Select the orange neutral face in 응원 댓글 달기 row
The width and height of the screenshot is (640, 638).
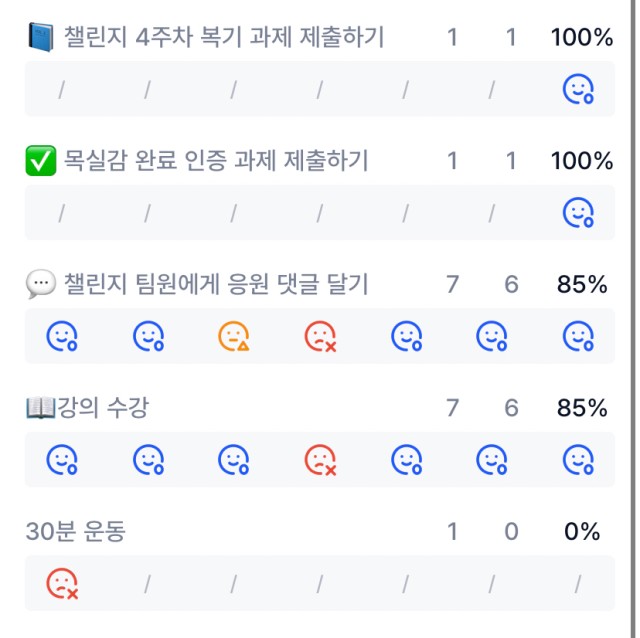coord(234,336)
